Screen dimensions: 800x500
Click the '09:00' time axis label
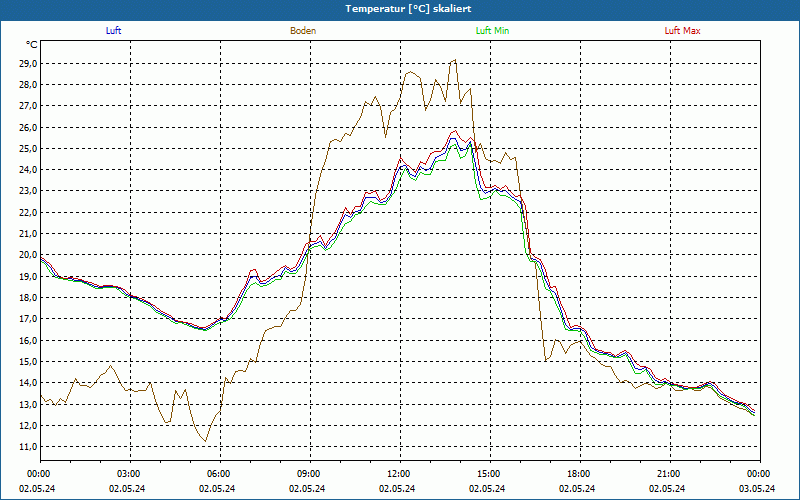[310, 474]
